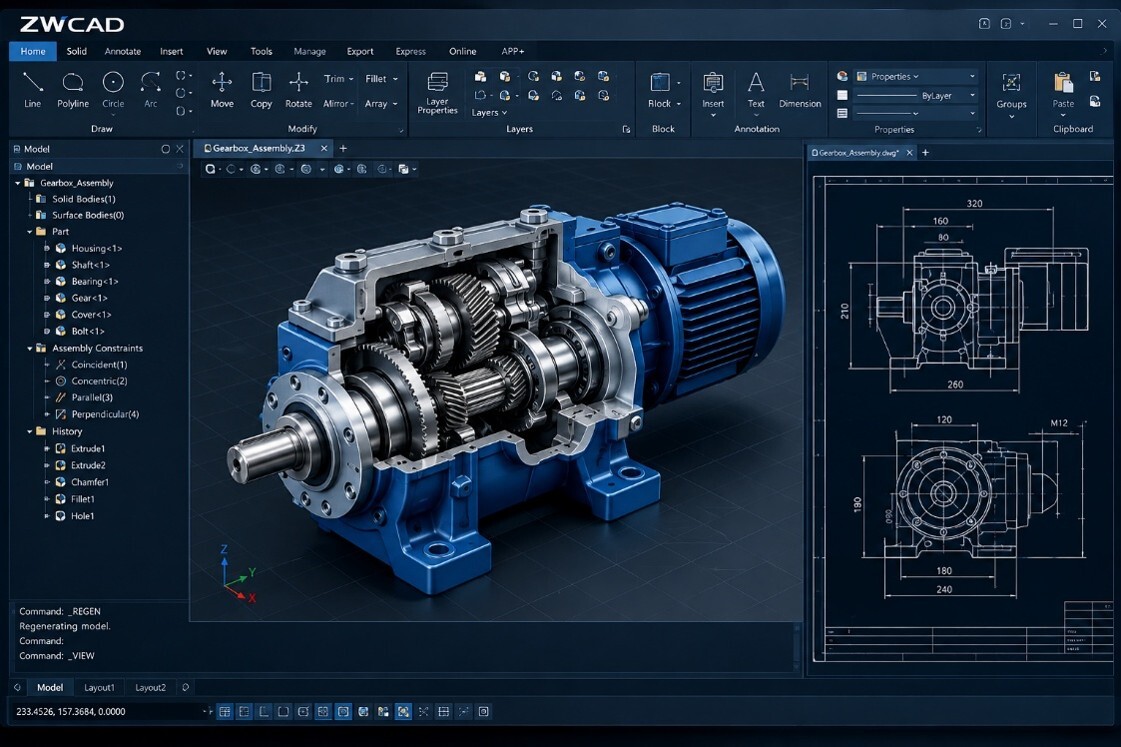The width and height of the screenshot is (1121, 747).
Task: Collapse the Gearbox_Assembly tree node
Action: (x=18, y=183)
